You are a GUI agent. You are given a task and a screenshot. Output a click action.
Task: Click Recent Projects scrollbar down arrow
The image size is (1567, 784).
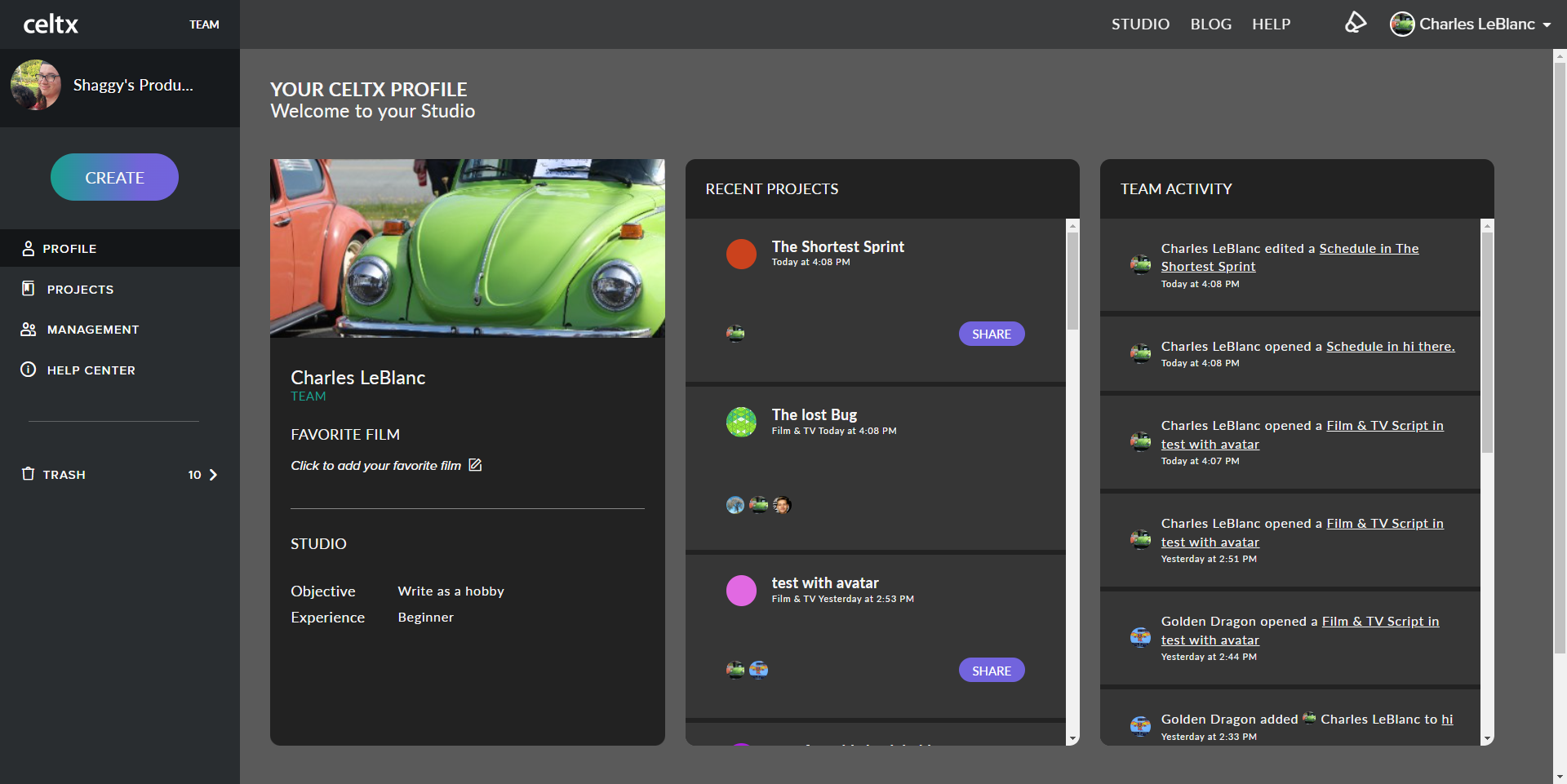click(x=1072, y=738)
